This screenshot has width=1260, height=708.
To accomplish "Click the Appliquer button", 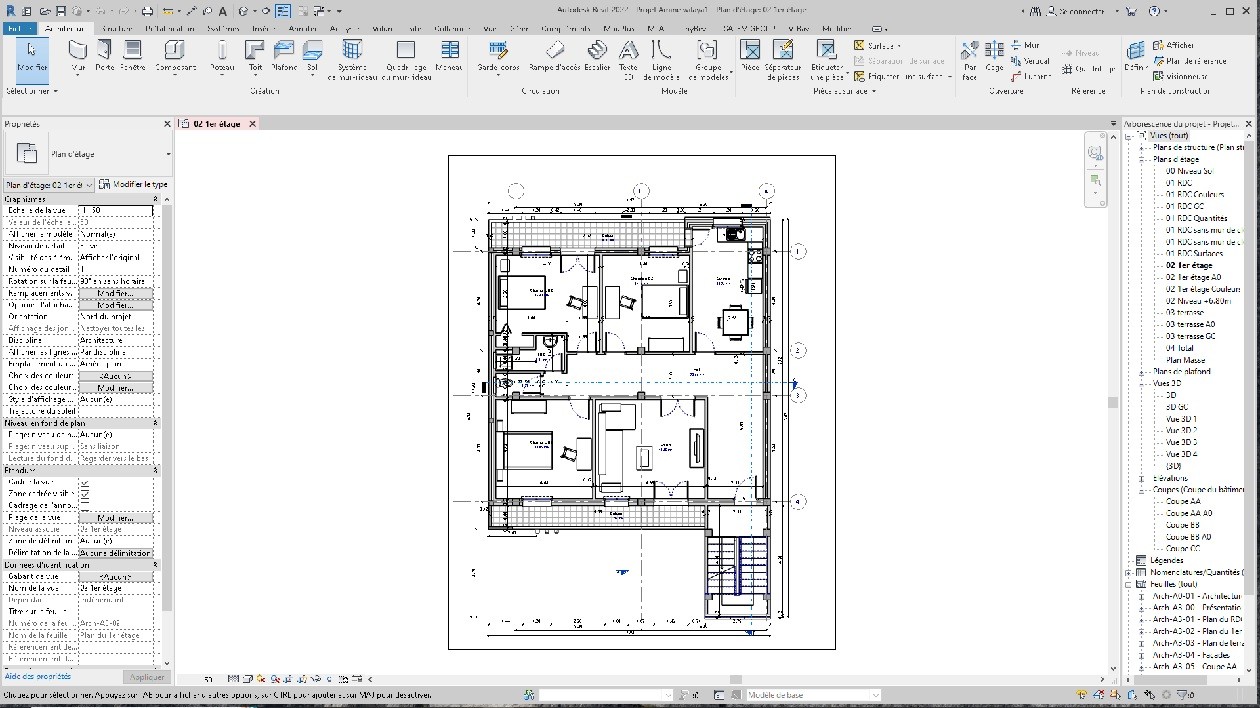I will click(x=146, y=676).
